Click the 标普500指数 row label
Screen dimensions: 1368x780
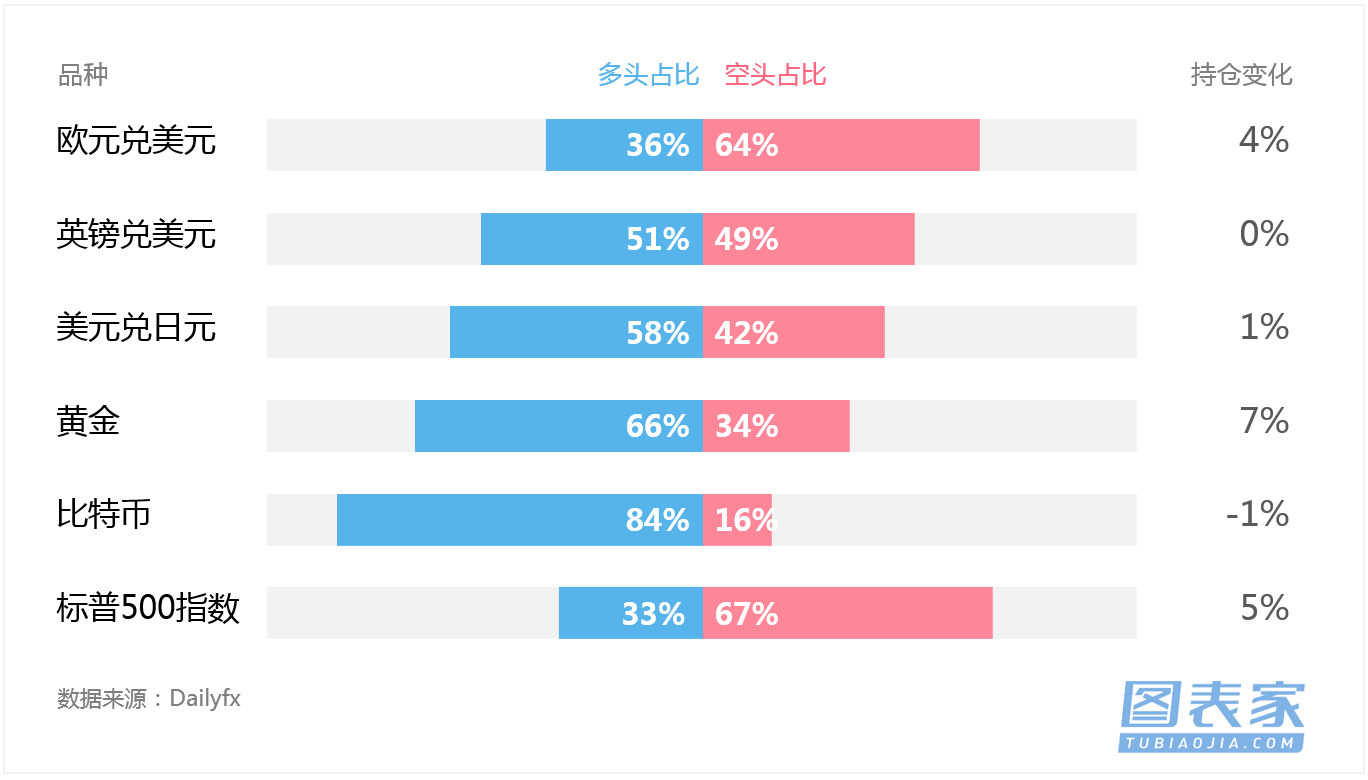pos(148,609)
